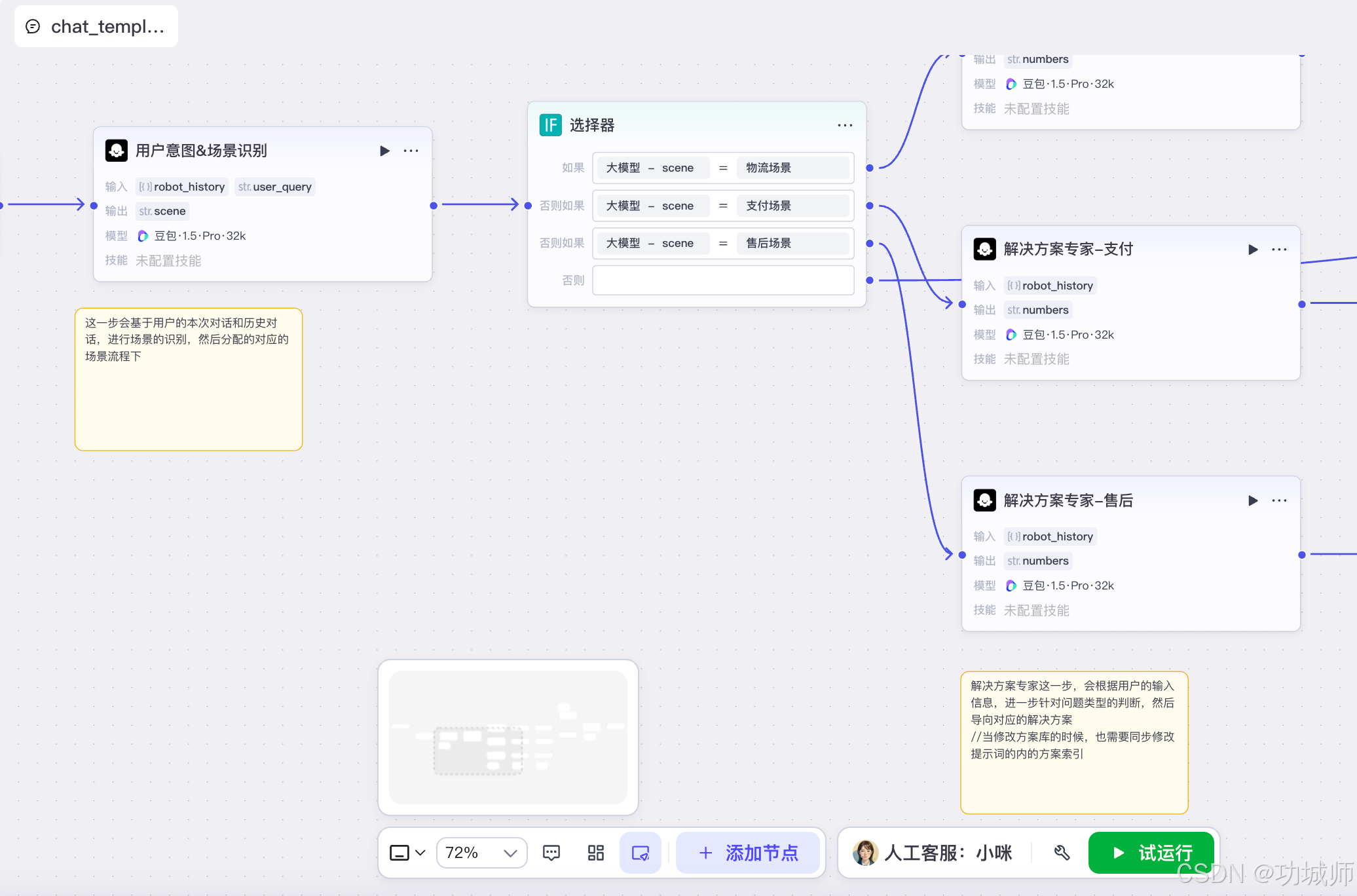
Task: Open the interaction mode dropdown in bottom toolbar
Action: click(407, 853)
